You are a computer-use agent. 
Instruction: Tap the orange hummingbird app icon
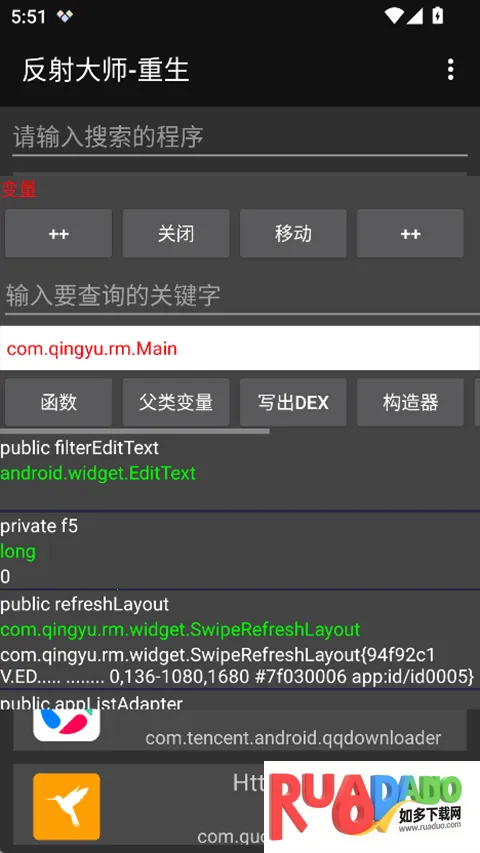[66, 806]
